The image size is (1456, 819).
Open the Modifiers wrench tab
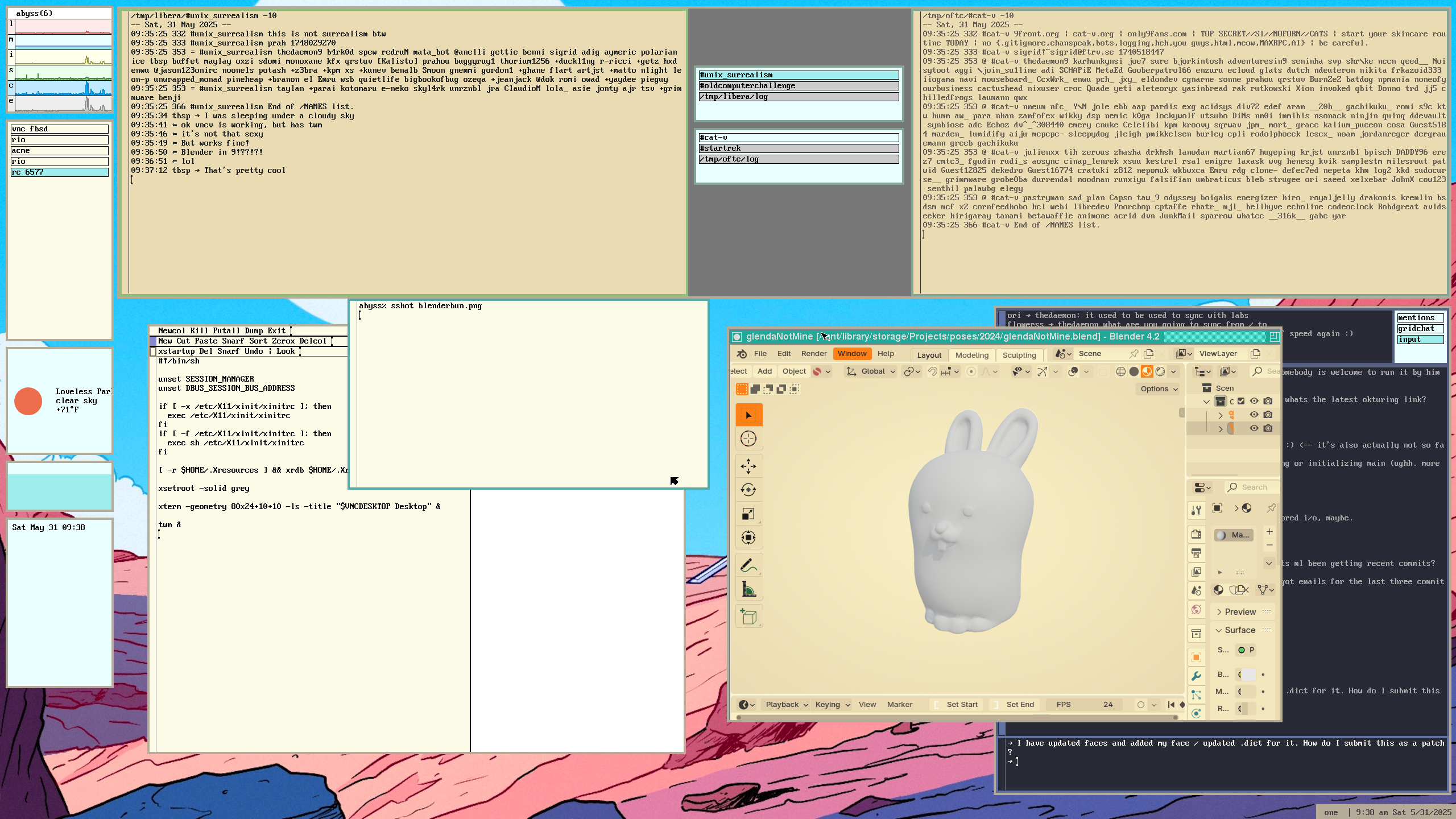1196,676
